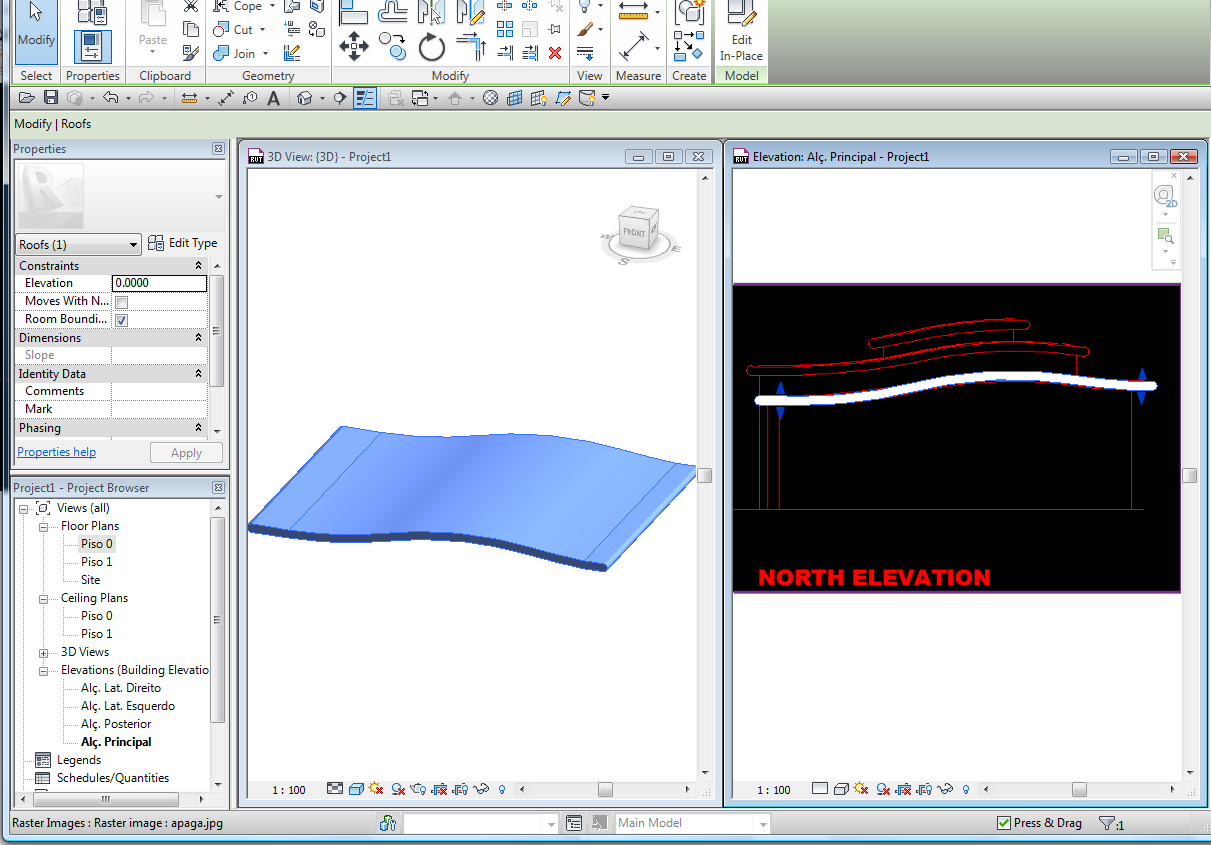The height and width of the screenshot is (845, 1211).
Task: Click the Save icon in quick access toolbar
Action: pos(51,98)
